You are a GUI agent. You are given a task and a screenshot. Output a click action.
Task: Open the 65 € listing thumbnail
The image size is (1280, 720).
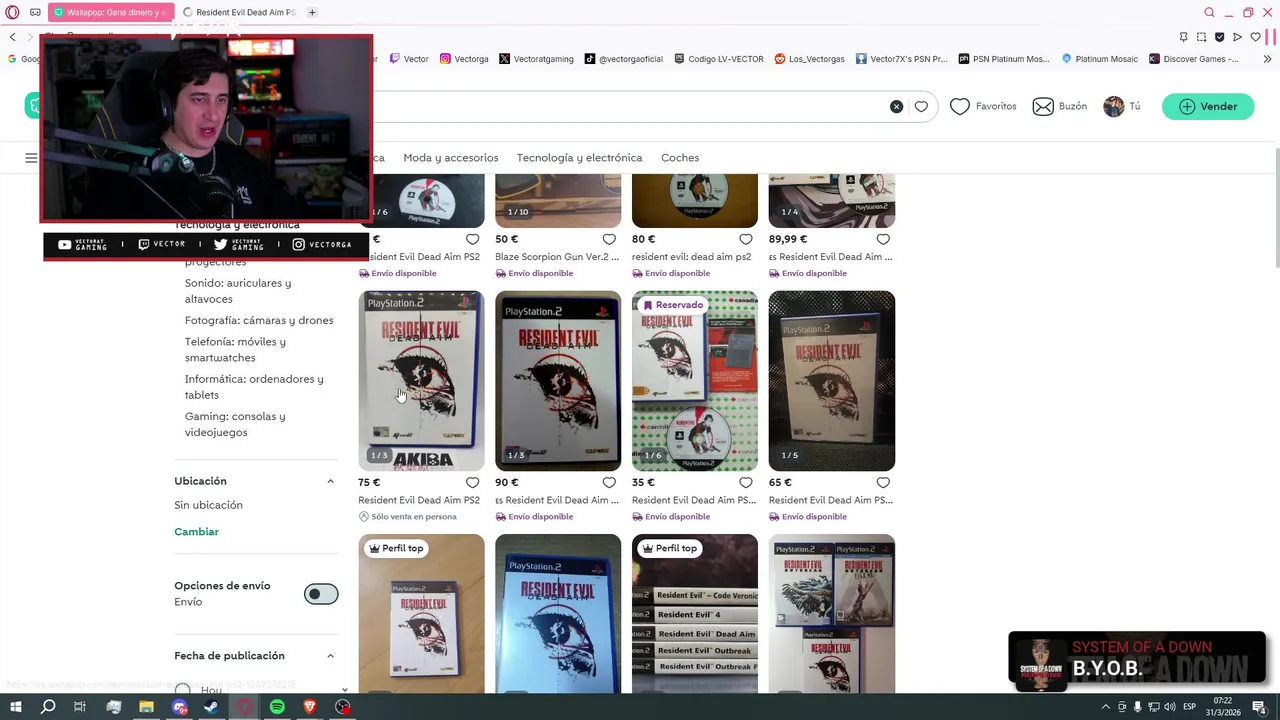click(x=832, y=380)
